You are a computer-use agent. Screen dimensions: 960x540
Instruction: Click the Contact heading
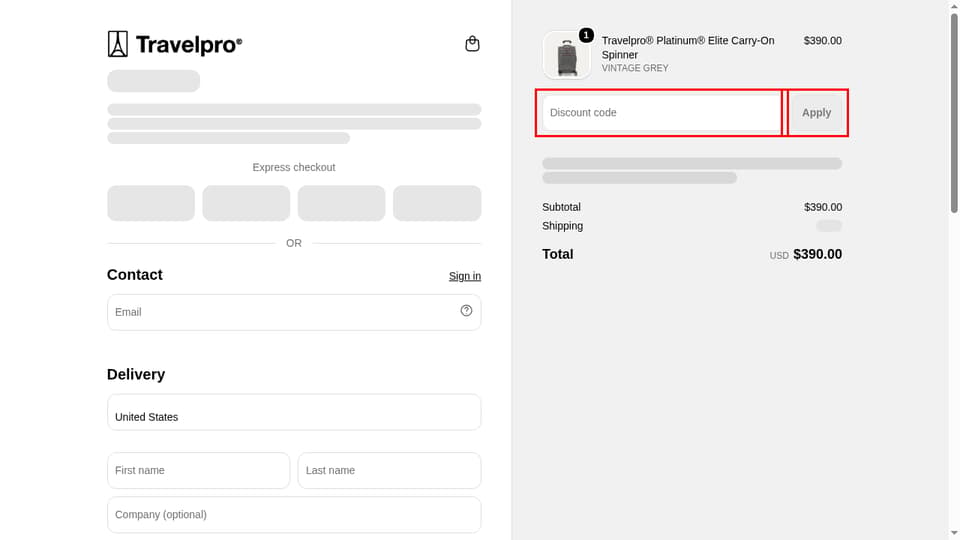(x=135, y=274)
